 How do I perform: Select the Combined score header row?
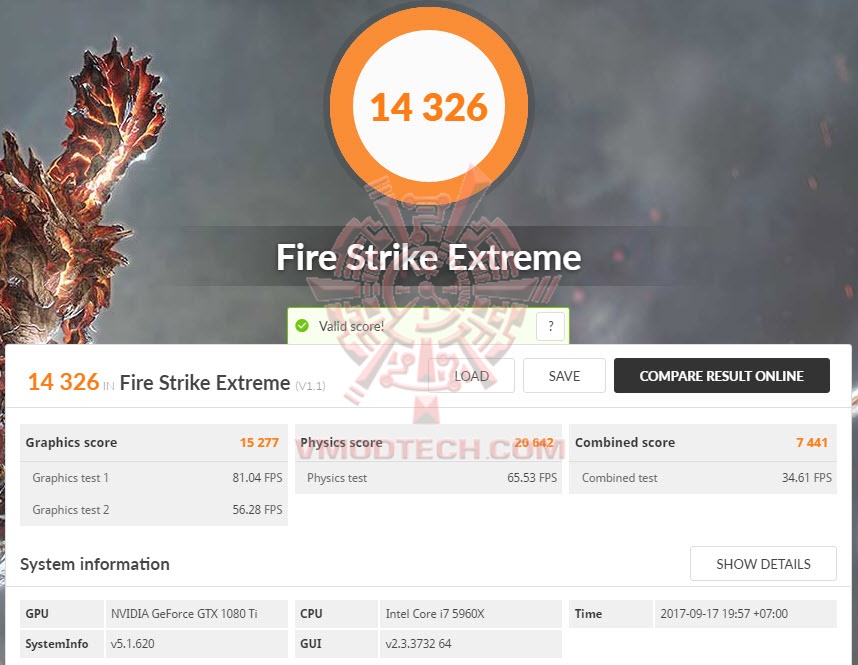point(703,442)
